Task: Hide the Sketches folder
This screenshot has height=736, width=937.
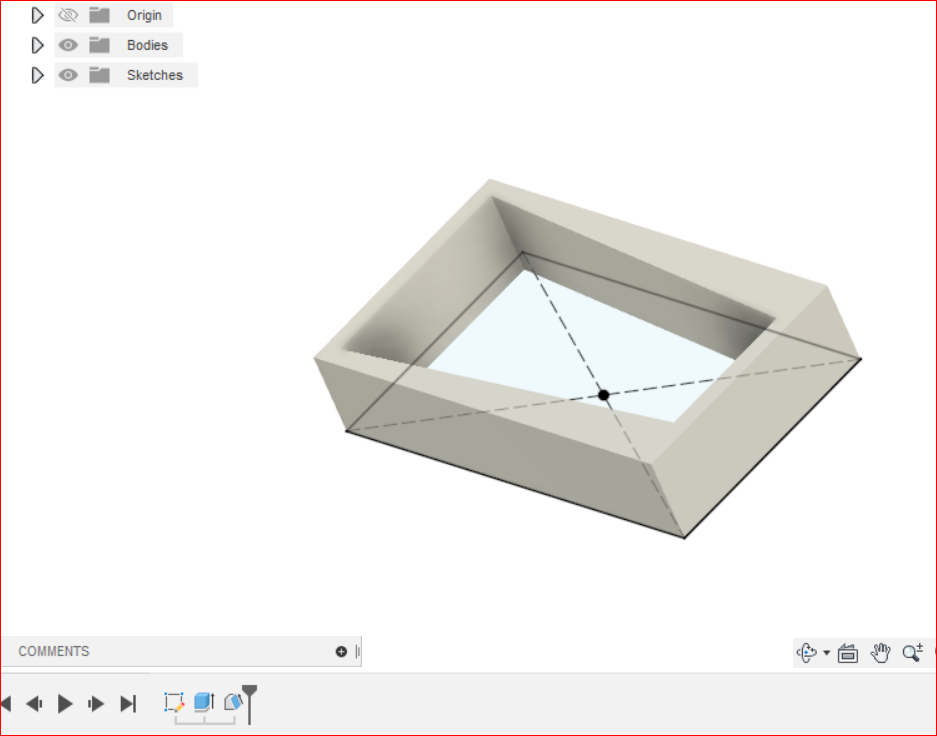Action: pyautogui.click(x=68, y=75)
